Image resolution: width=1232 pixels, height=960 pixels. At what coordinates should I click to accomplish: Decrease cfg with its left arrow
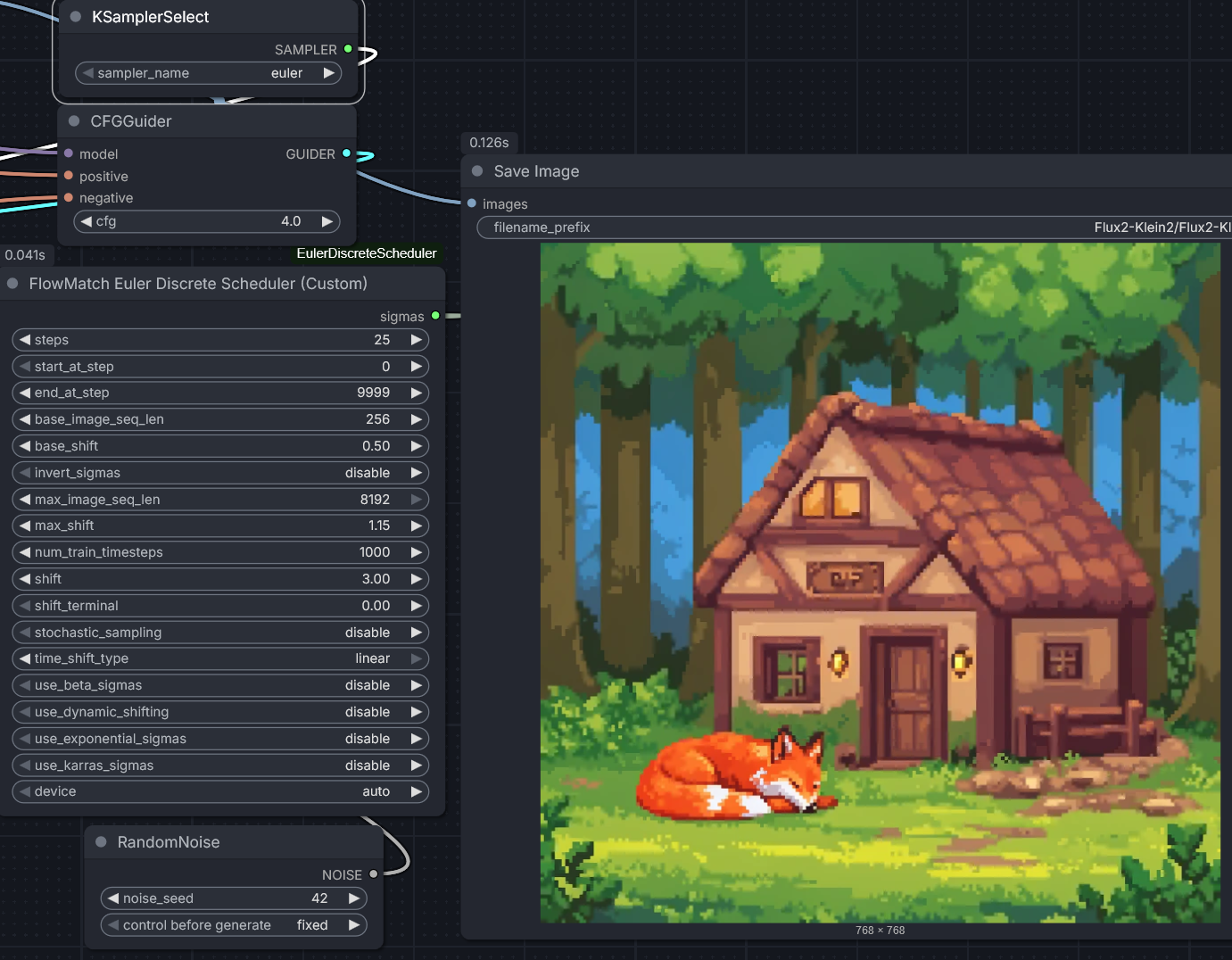click(x=87, y=221)
